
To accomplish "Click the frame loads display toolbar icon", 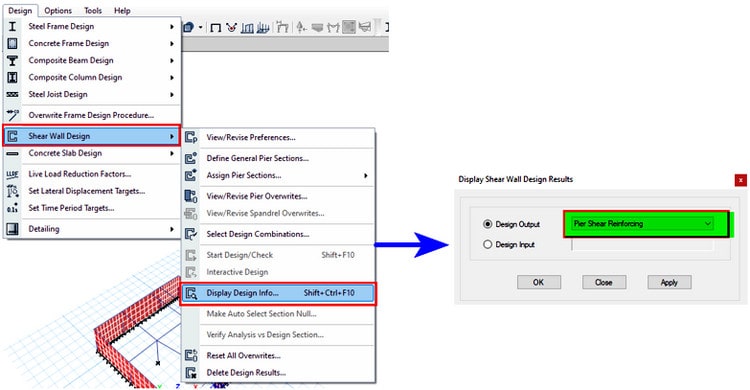I will click(x=247, y=28).
